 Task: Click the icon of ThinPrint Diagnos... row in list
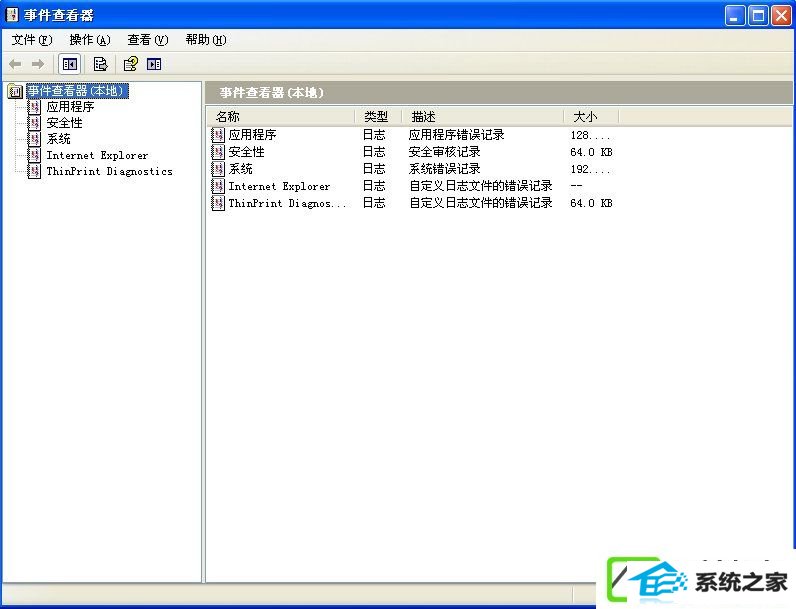click(x=218, y=204)
